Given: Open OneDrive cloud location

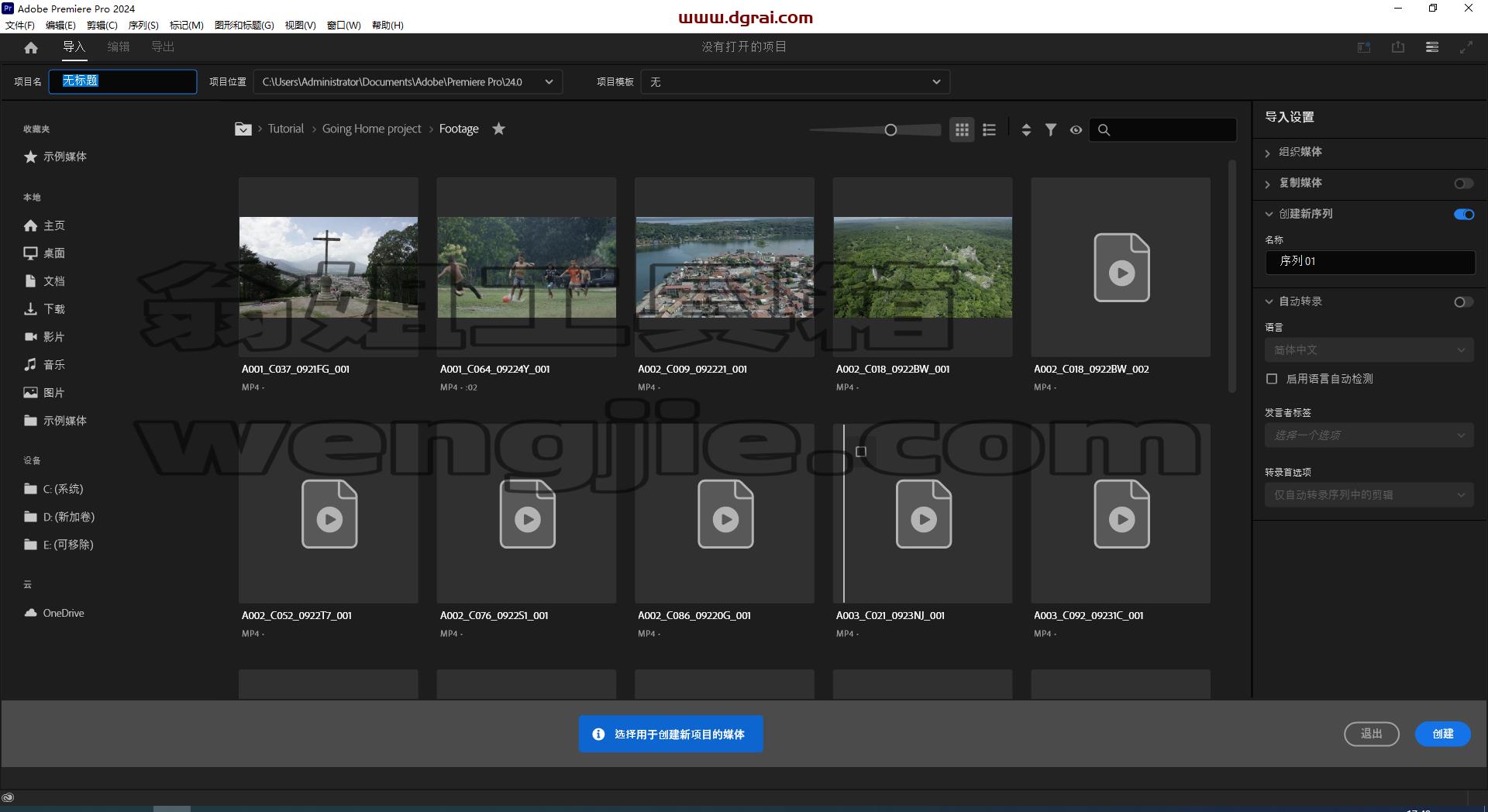Looking at the screenshot, I should (54, 613).
